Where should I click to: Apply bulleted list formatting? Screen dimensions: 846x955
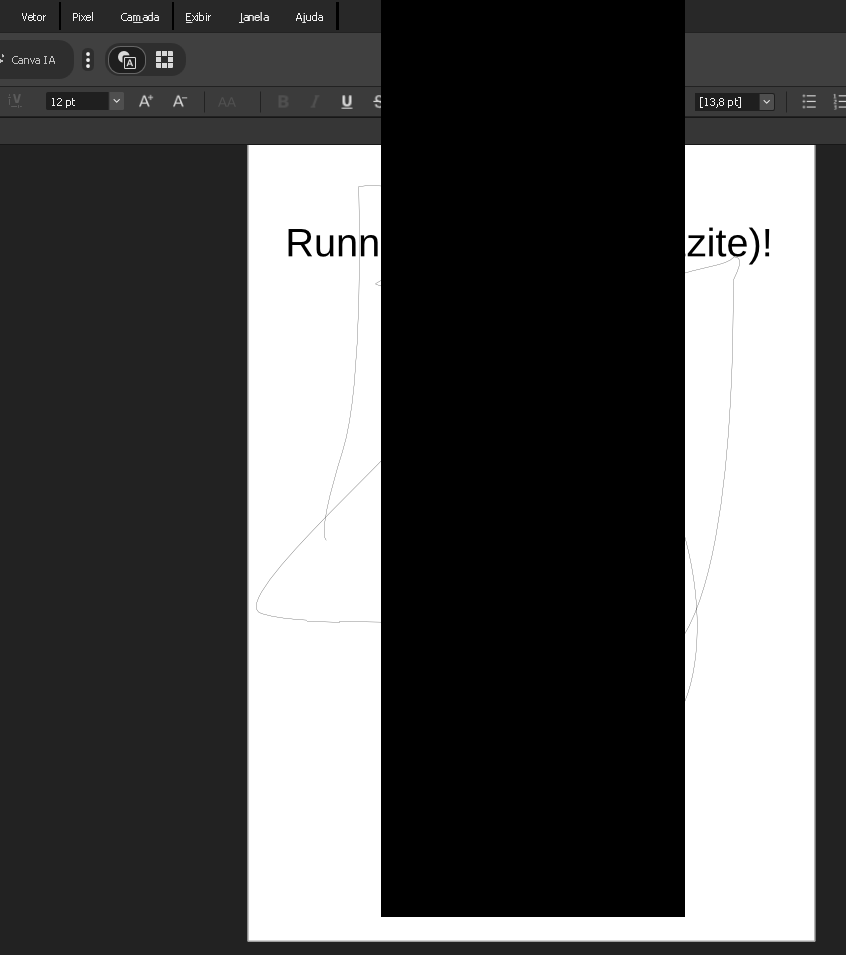pyautogui.click(x=809, y=102)
